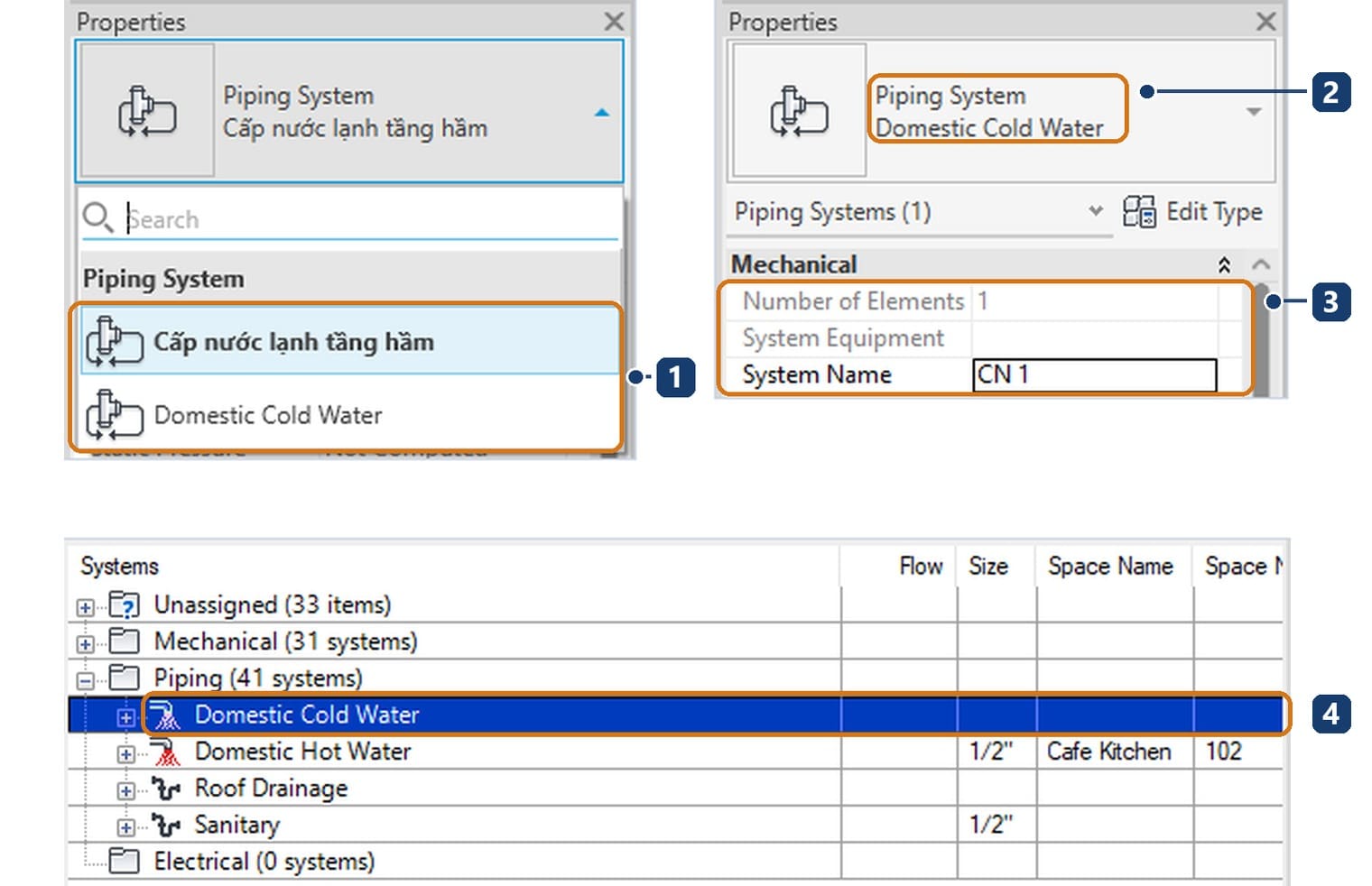Screen dimensions: 1372x886
Task: Select Domestic Cold Water in the dropdown list
Action: coord(349,415)
